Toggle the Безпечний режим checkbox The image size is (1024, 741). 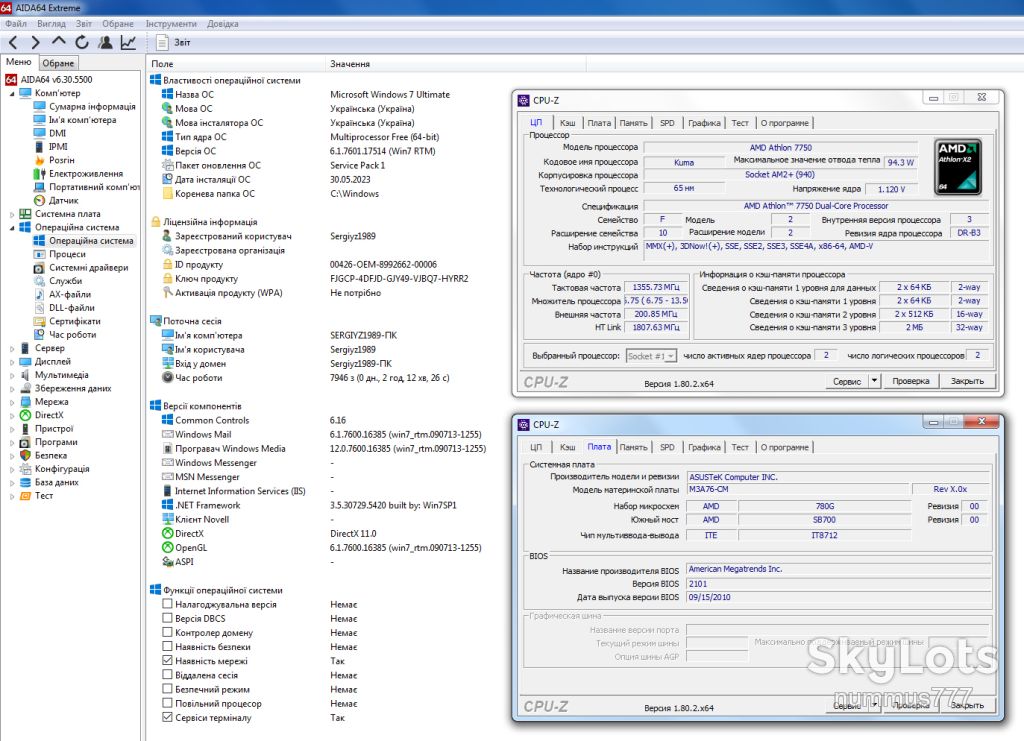click(167, 689)
